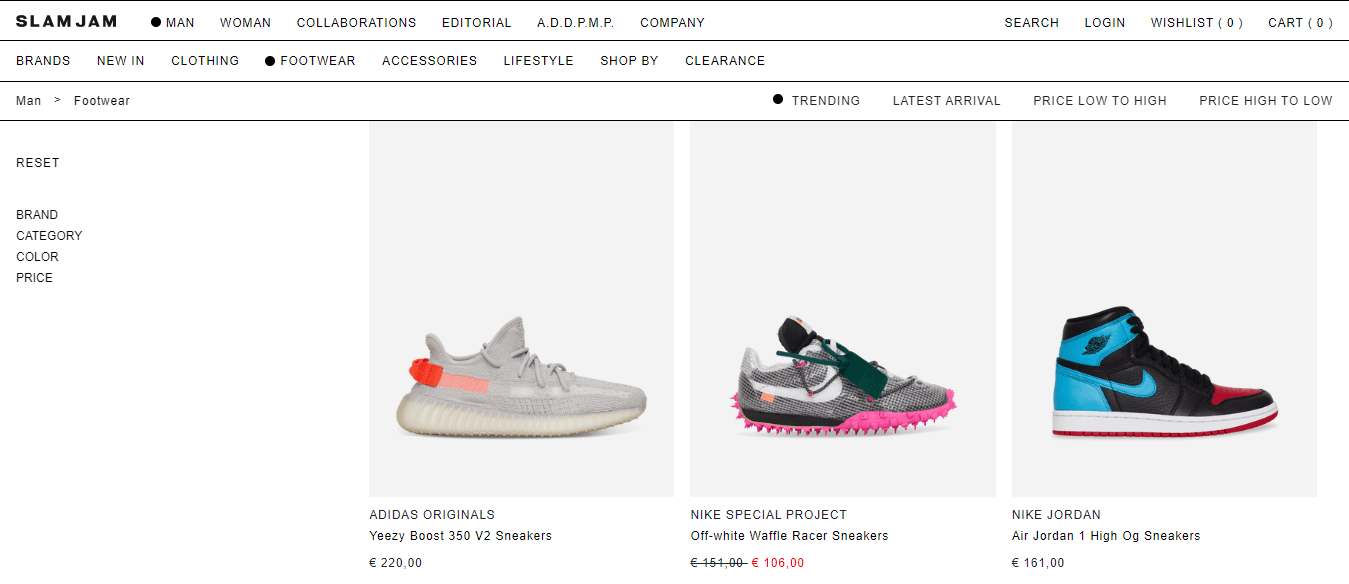Open the CLOTHING category menu
Viewport: 1349px width, 584px height.
pyautogui.click(x=205, y=60)
